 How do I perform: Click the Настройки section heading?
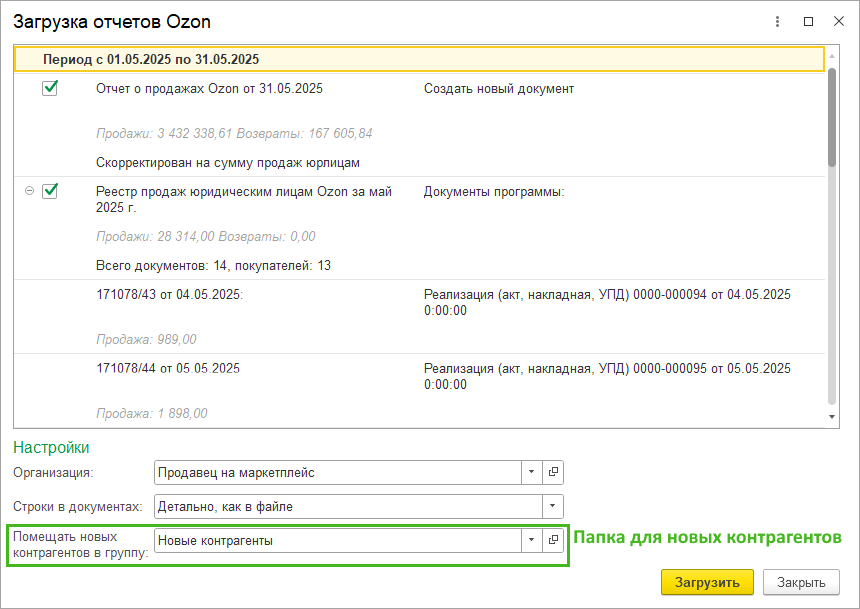pyautogui.click(x=51, y=448)
